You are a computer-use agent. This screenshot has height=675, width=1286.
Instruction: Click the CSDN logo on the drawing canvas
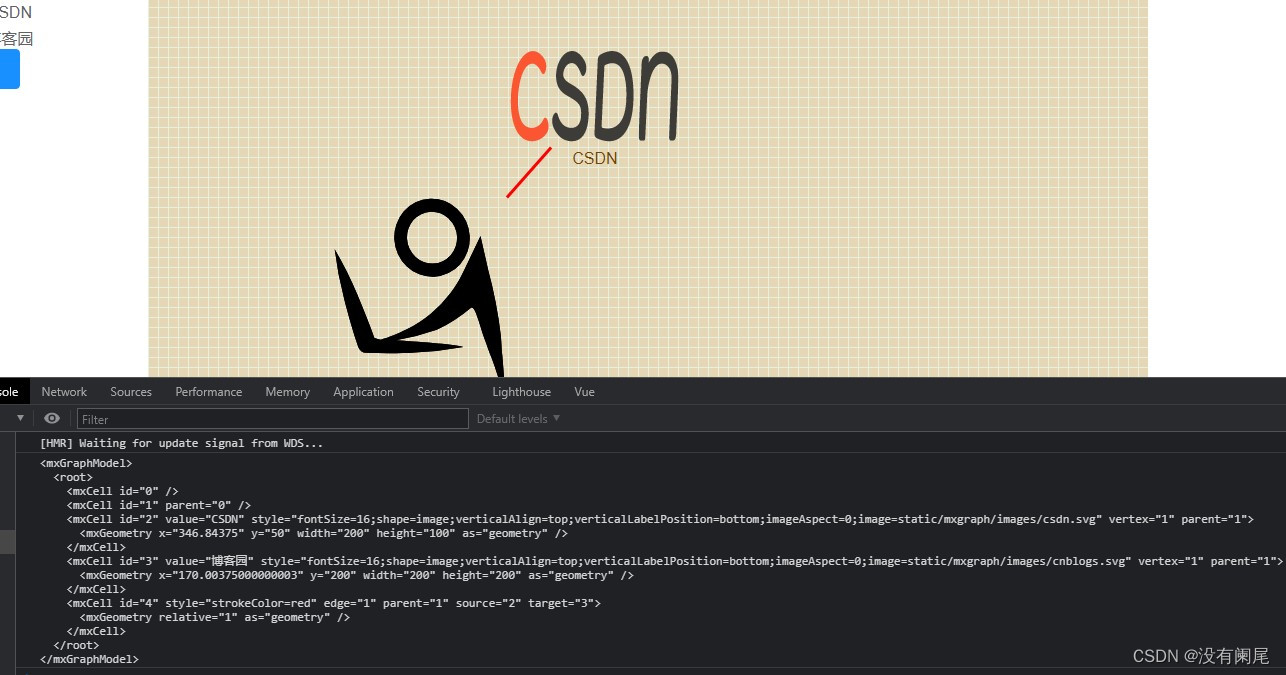594,95
